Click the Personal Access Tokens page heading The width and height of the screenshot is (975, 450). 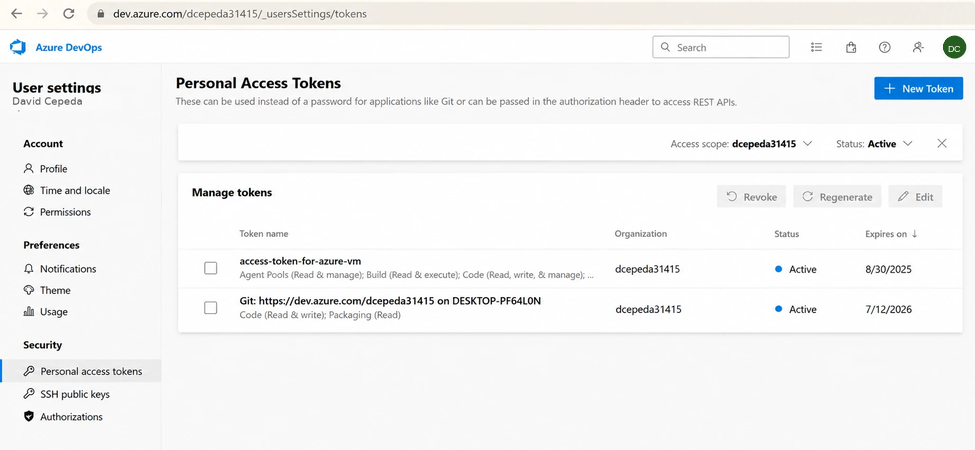(259, 83)
